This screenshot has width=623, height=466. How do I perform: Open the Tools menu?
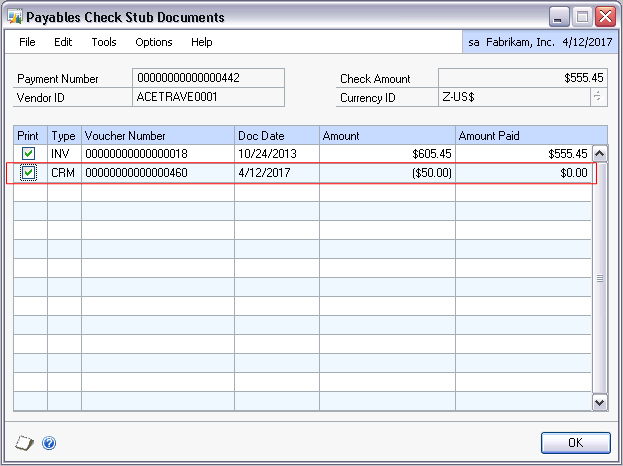click(104, 42)
